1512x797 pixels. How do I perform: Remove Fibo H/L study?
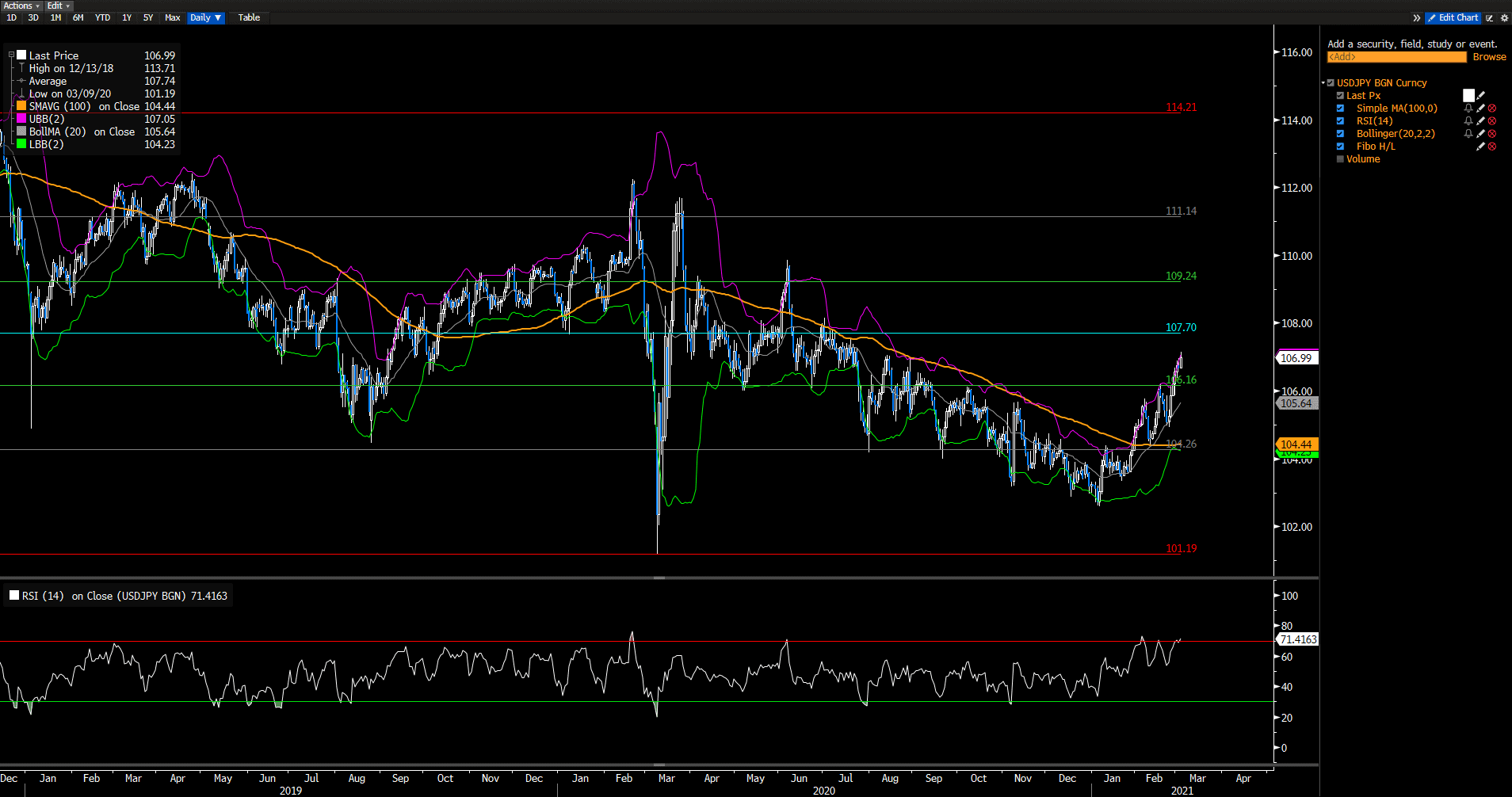(1491, 146)
